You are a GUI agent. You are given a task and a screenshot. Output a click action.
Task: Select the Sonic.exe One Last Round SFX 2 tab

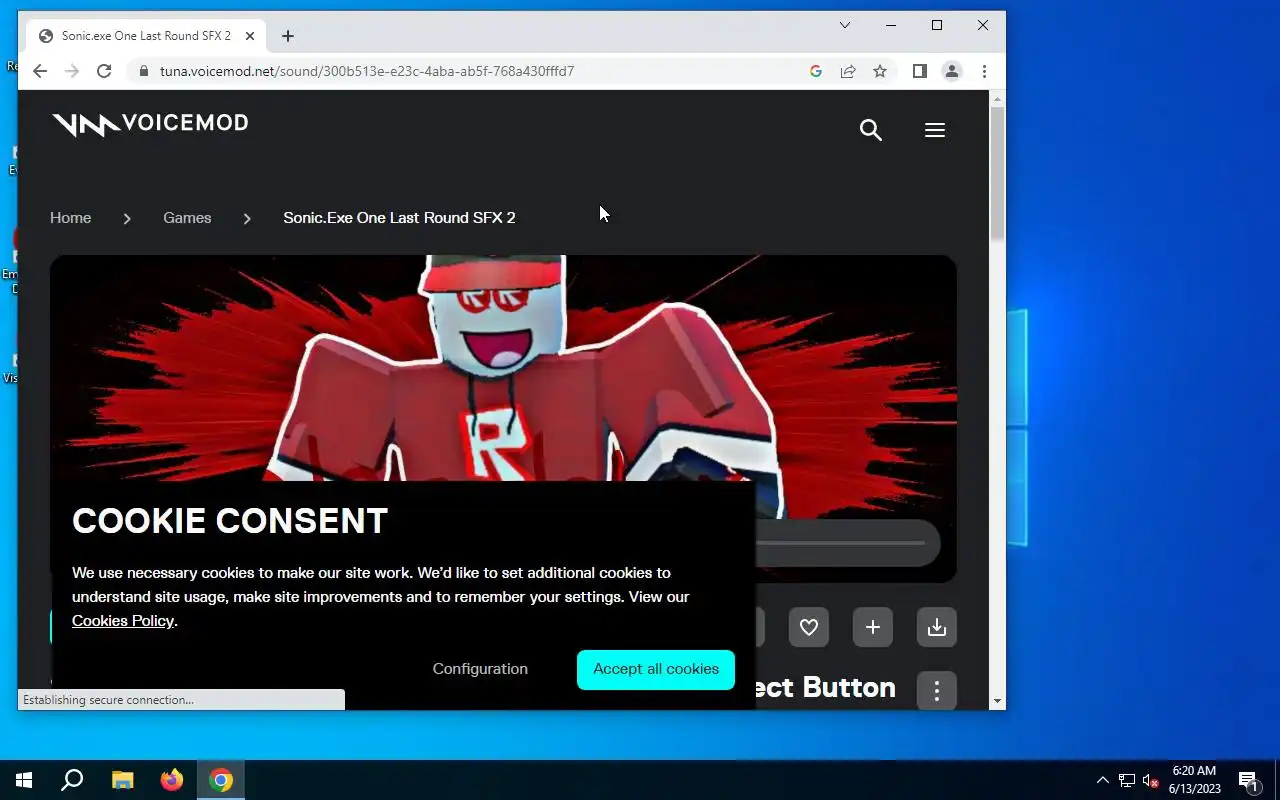click(146, 36)
